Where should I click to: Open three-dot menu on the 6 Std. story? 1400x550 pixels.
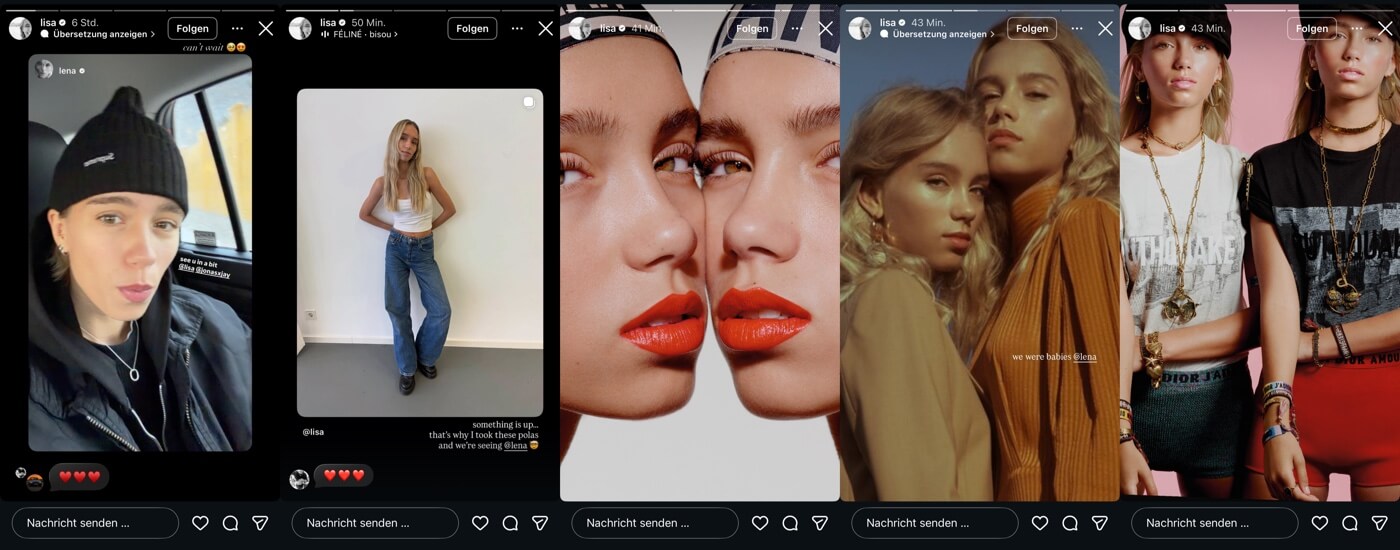[x=237, y=29]
